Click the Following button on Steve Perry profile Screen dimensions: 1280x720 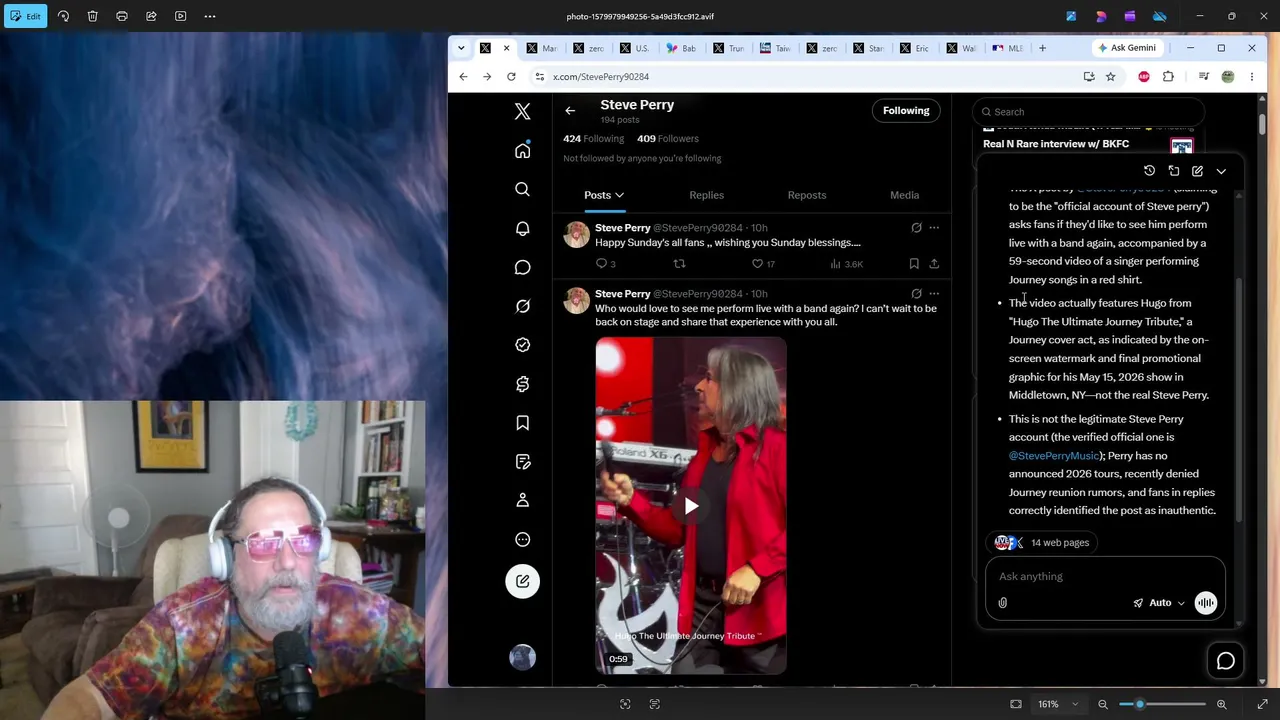click(906, 111)
